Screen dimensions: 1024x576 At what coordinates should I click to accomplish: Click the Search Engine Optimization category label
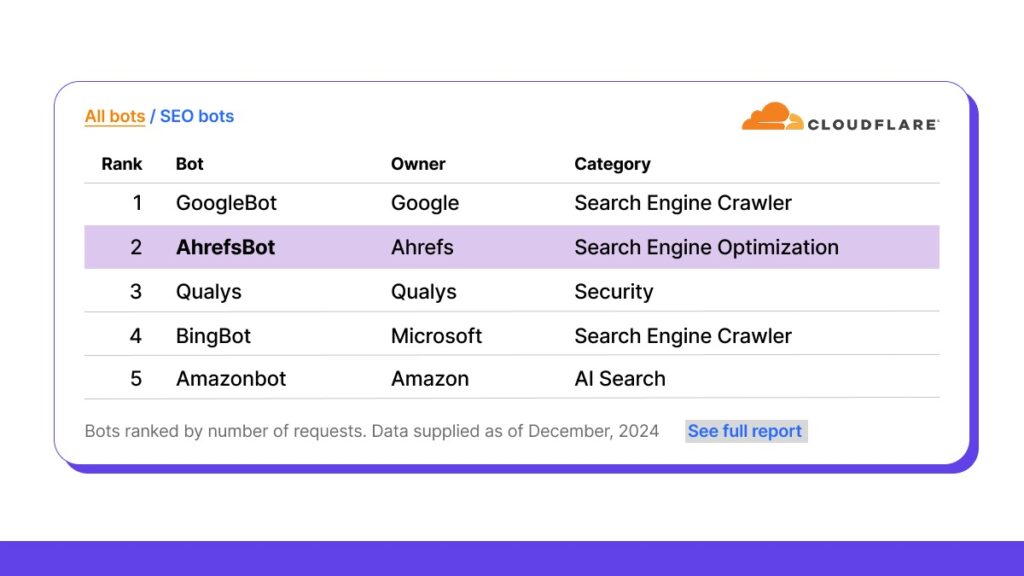pyautogui.click(x=707, y=247)
